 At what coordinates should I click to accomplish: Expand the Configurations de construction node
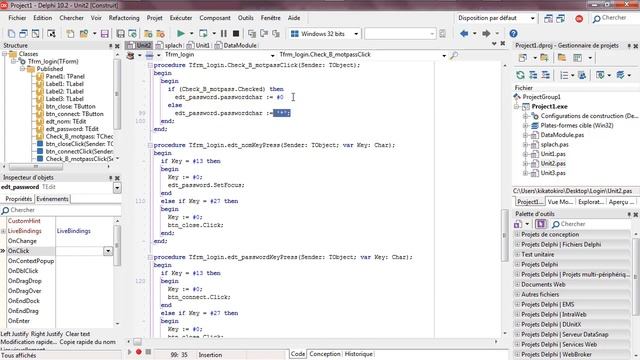coord(526,116)
